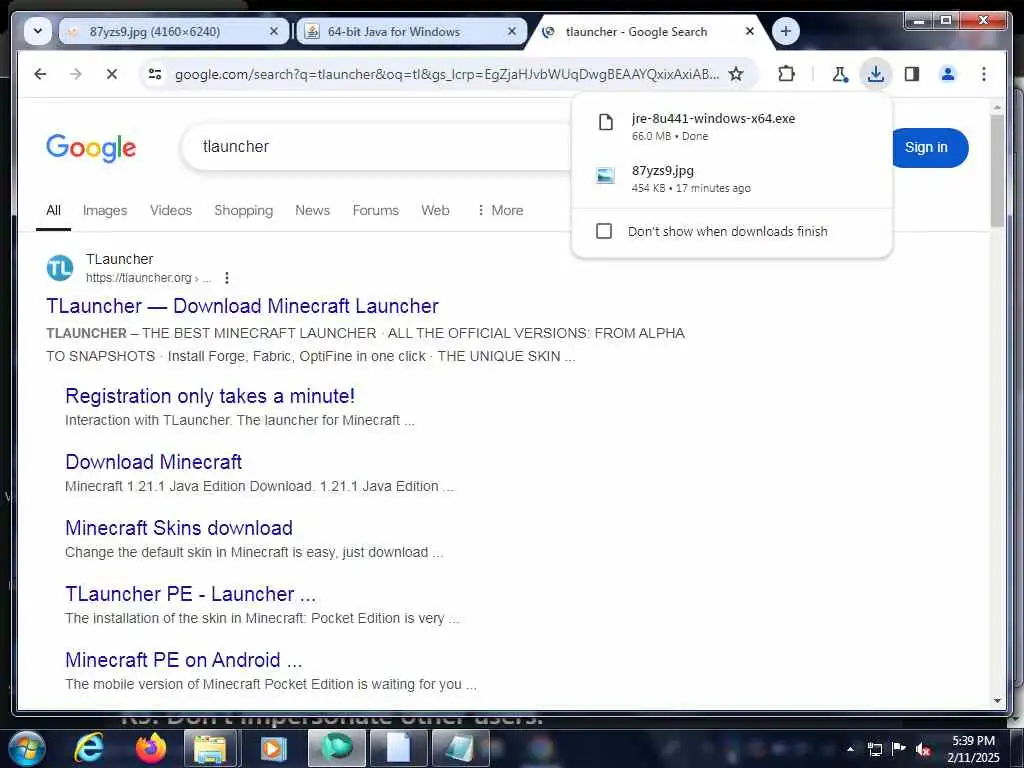Open TLauncher — Download Minecraft Launcher link

[242, 306]
